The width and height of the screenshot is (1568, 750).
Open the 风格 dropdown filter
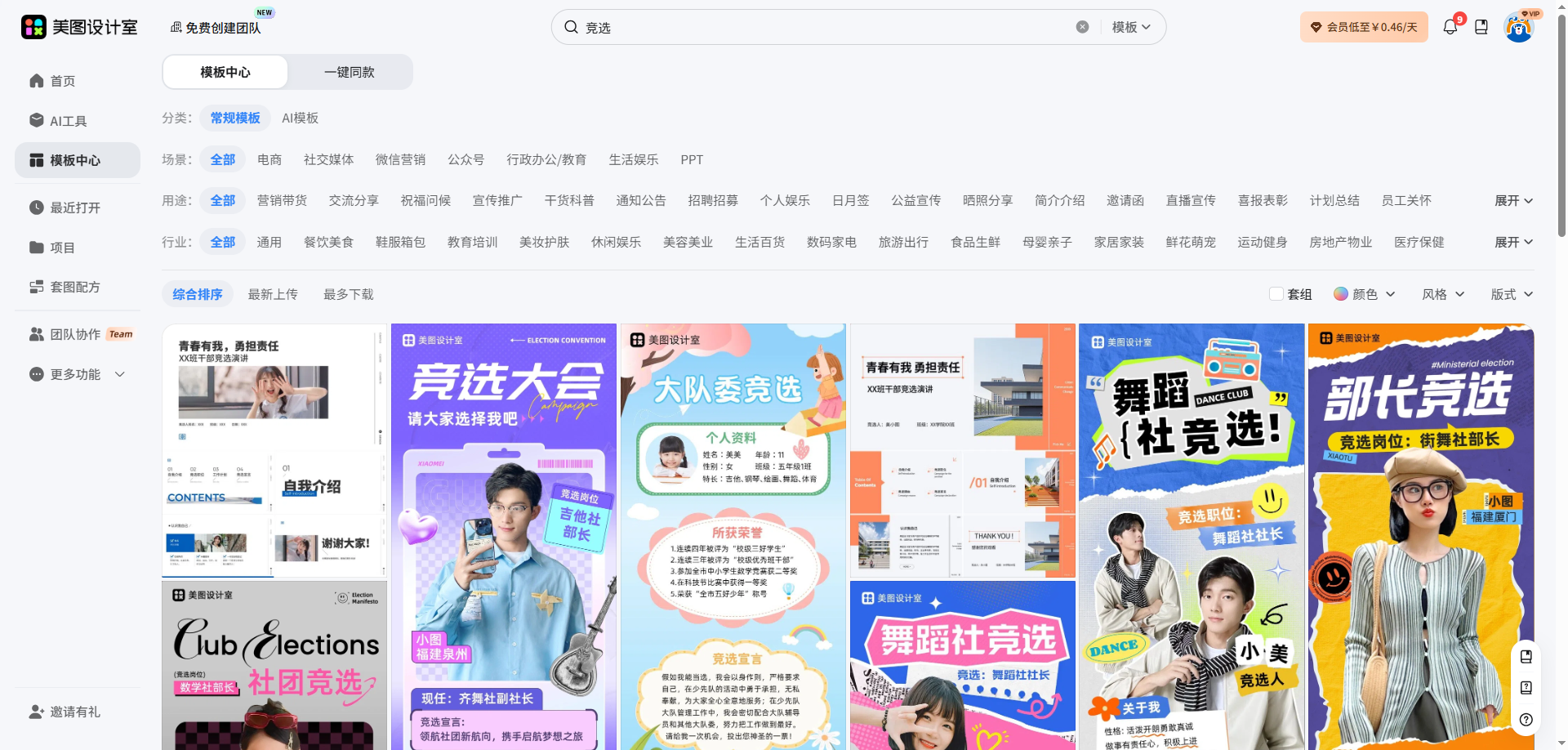1442,294
